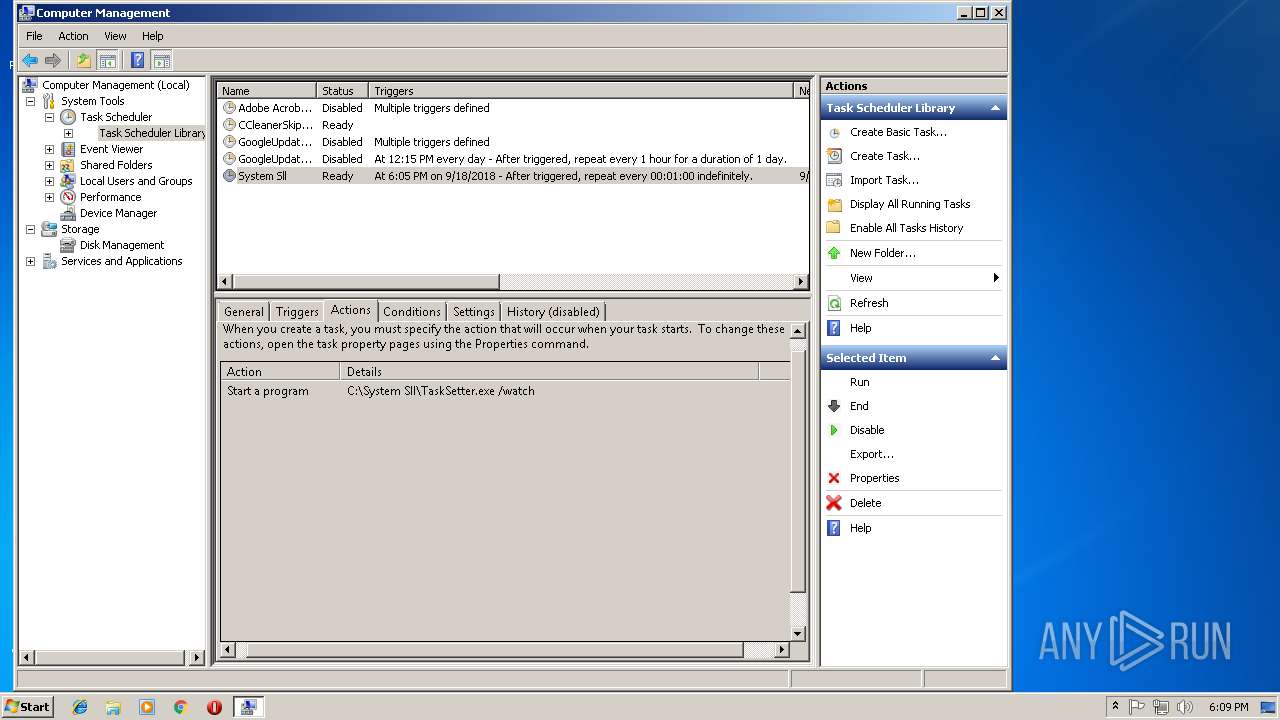Click the volume speaker tray icon
The width and height of the screenshot is (1280, 720).
(x=1185, y=707)
